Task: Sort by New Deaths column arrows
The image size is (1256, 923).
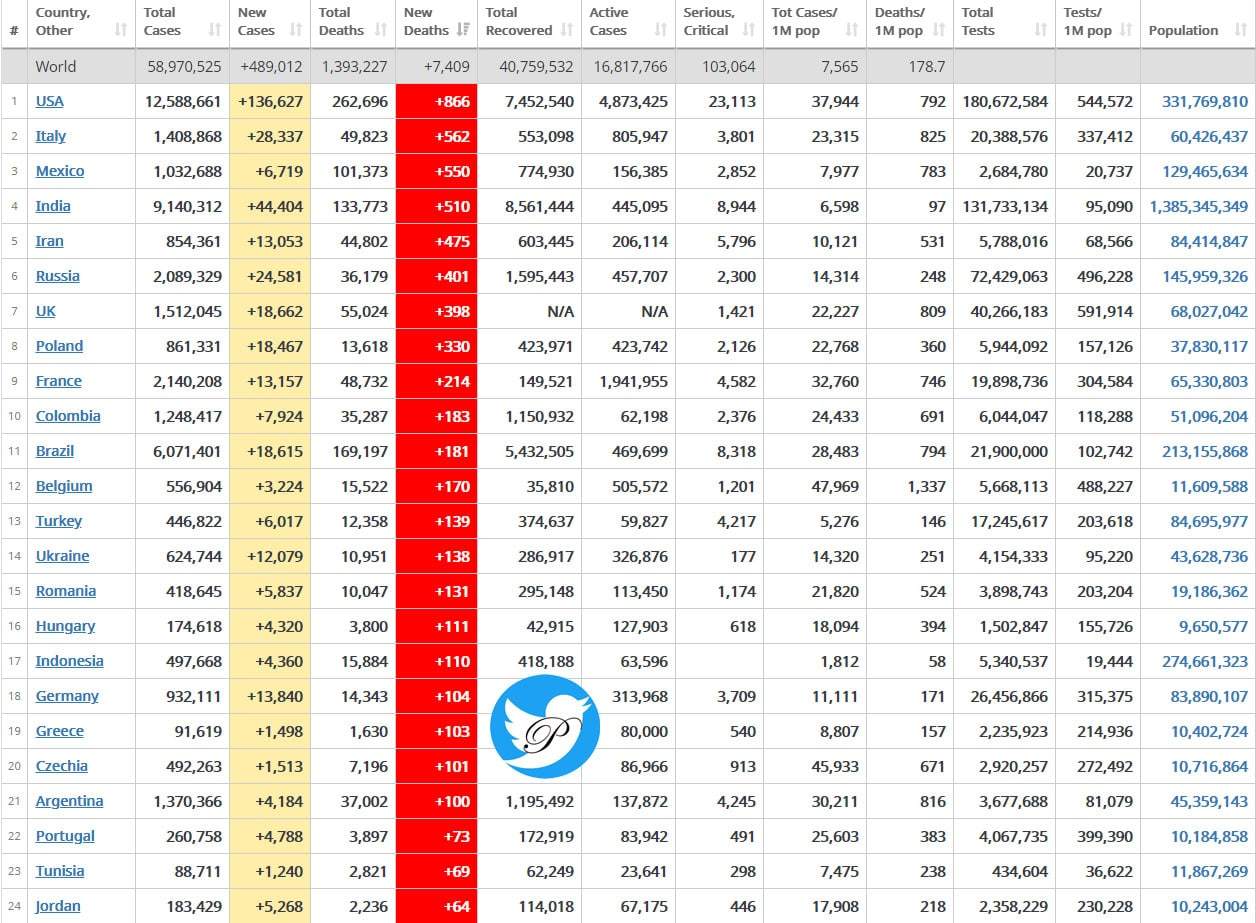Action: pyautogui.click(x=463, y=30)
